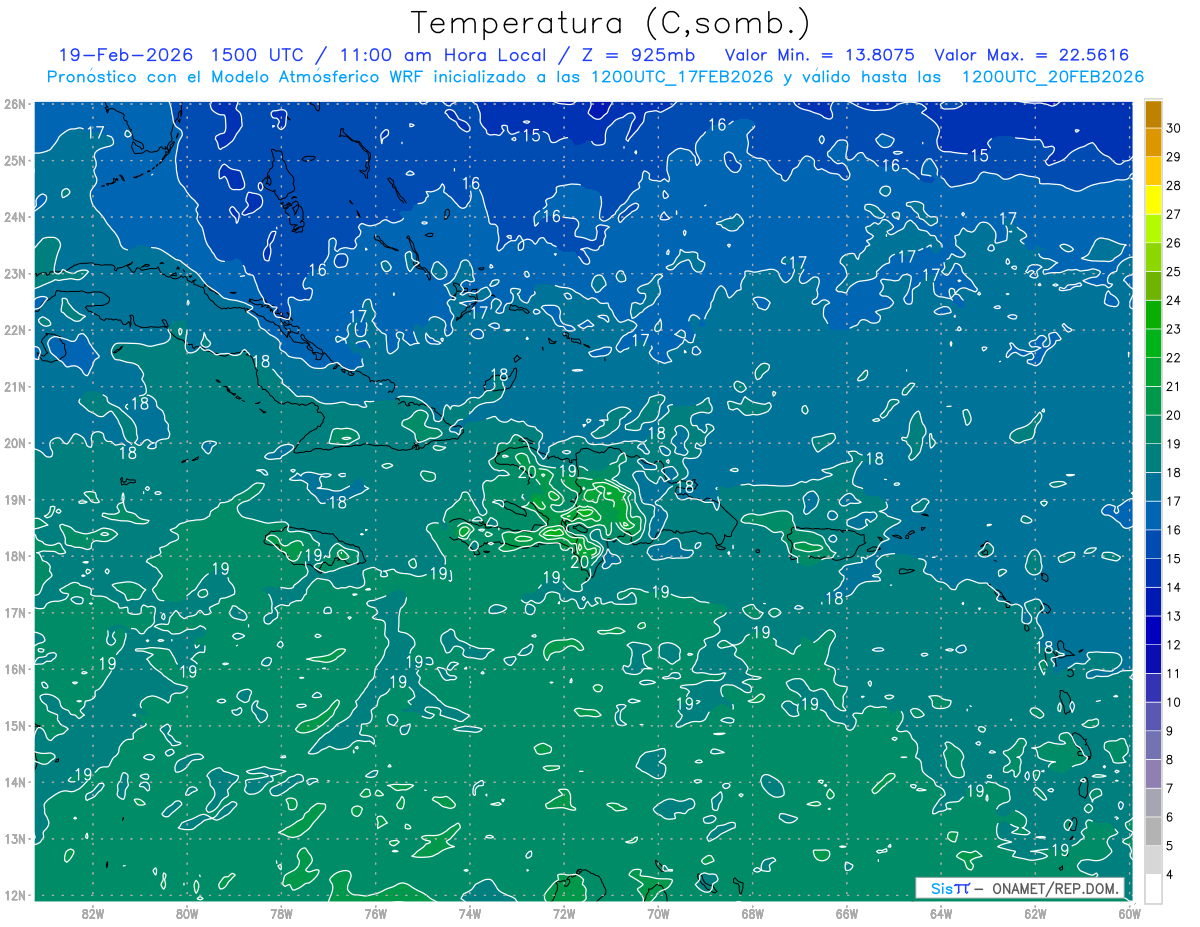Image resolution: width=1200 pixels, height=927 pixels.
Task: Click the "23N" latitude axis label
Action: pyautogui.click(x=15, y=273)
